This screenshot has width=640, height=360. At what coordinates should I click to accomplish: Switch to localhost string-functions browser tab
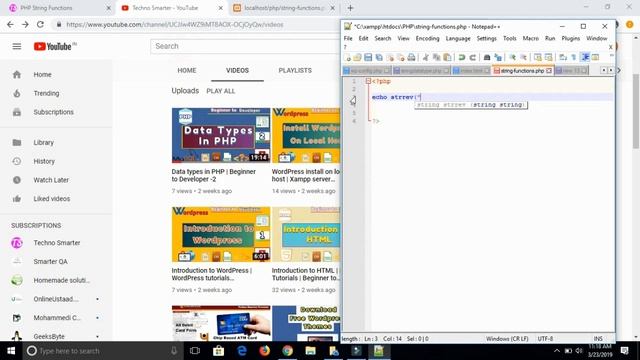[284, 8]
